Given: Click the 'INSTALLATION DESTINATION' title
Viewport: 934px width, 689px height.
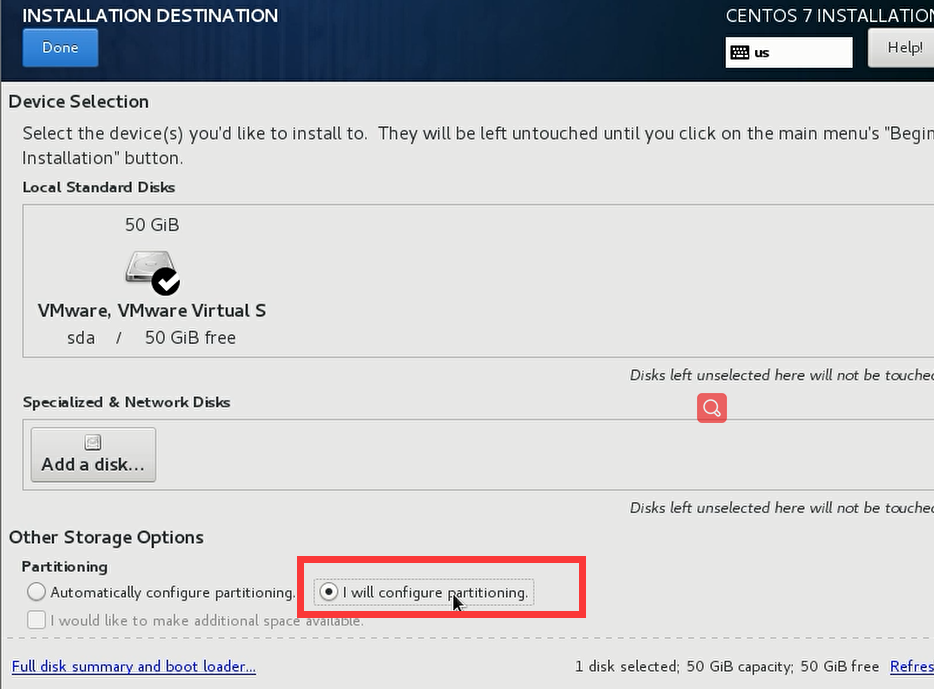Looking at the screenshot, I should (x=150, y=16).
